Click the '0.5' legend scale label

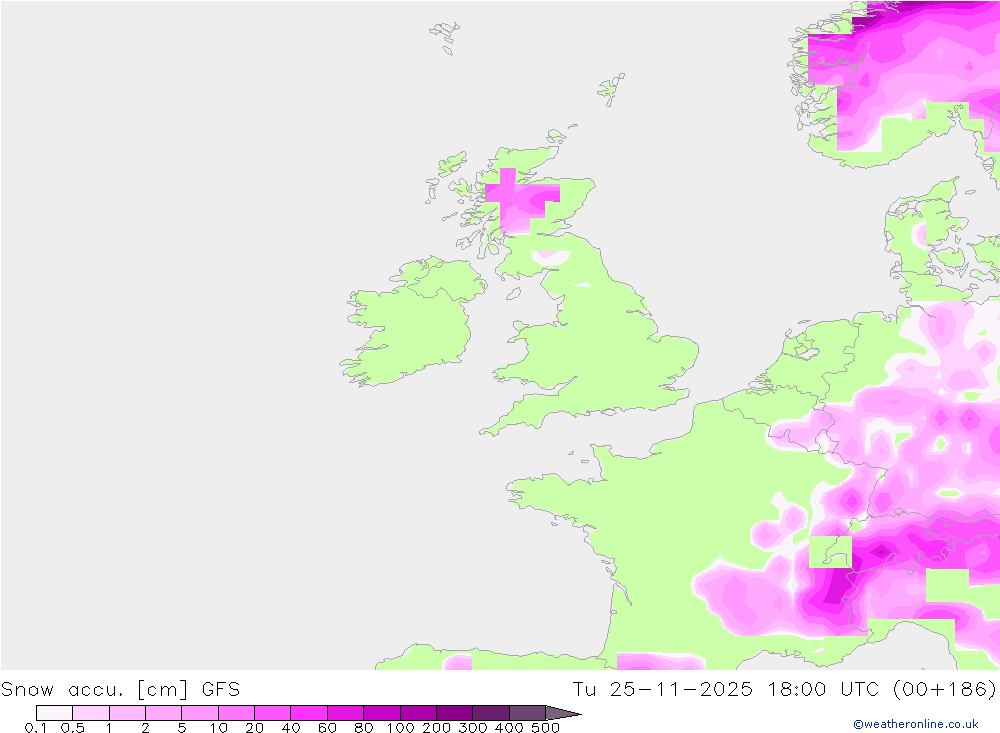tap(73, 728)
